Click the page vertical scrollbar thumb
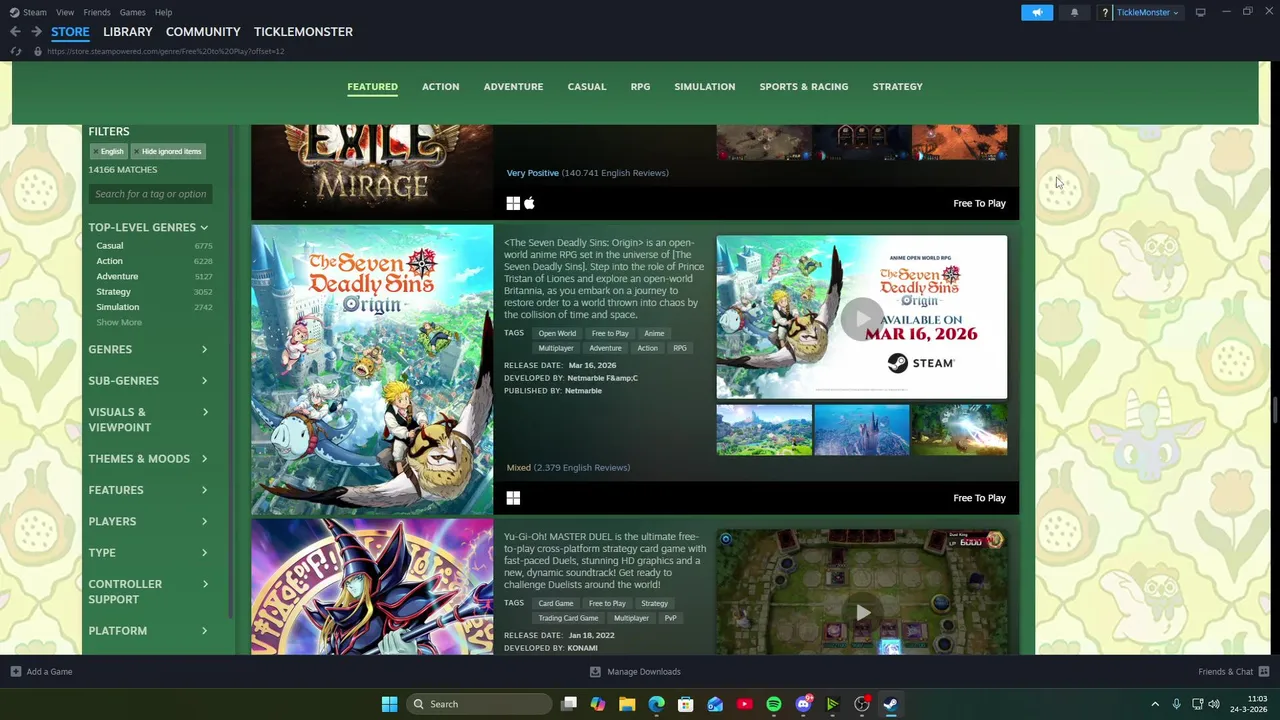 (1275, 410)
